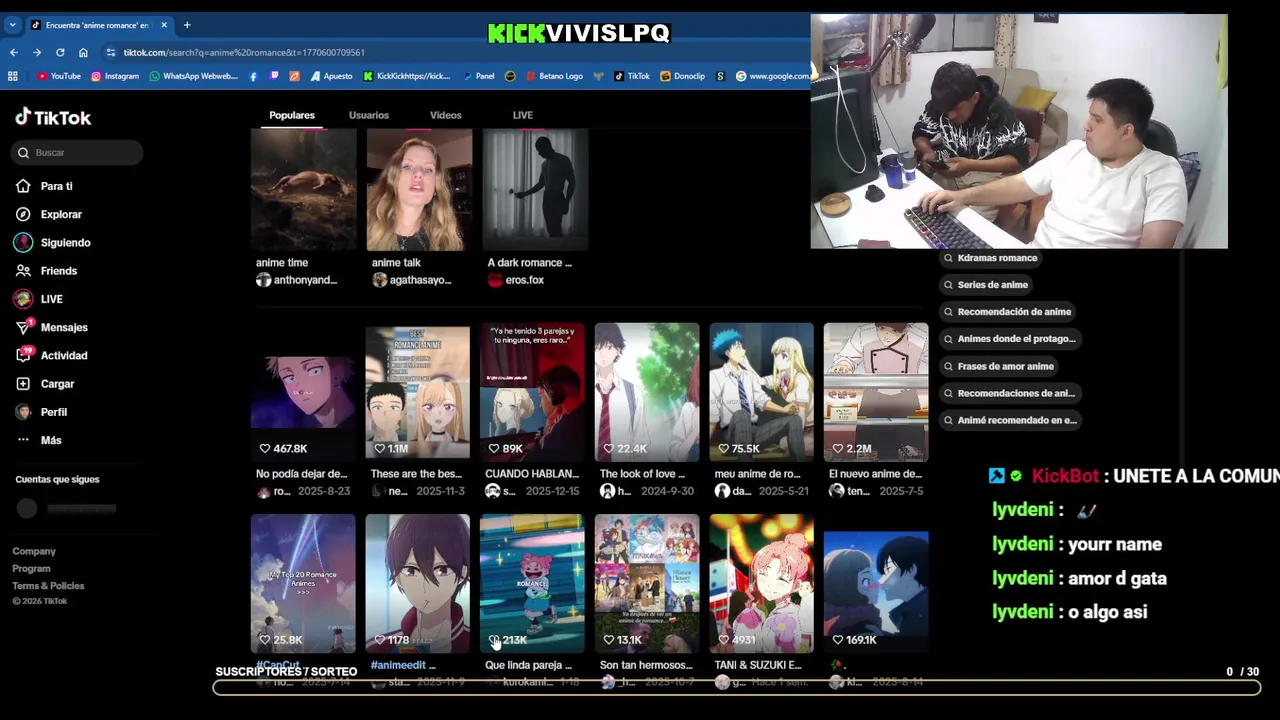1280x720 pixels.
Task: Open the Donoclip bookmark
Action: tap(682, 76)
